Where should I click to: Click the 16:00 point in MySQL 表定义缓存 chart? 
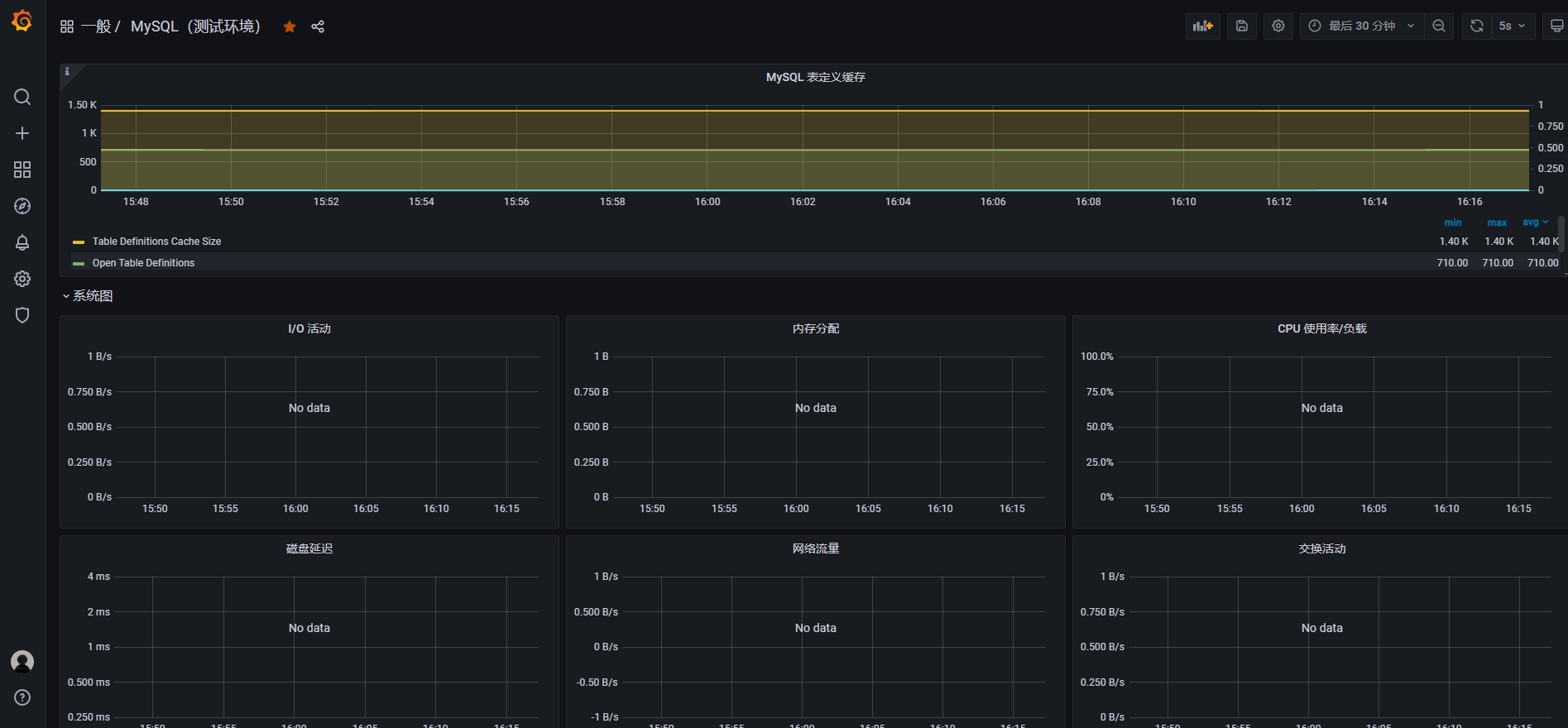(x=707, y=150)
